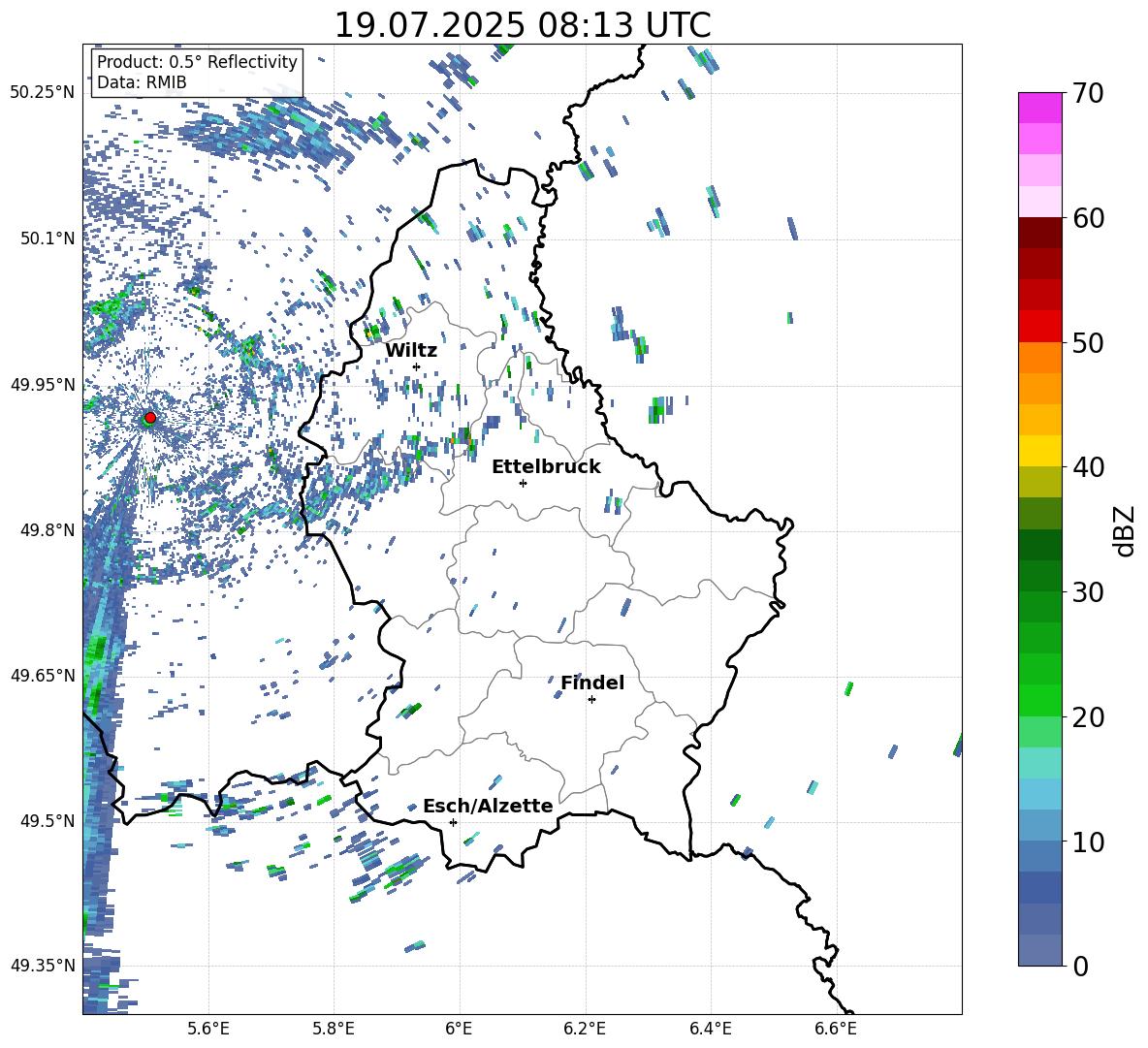Click the cross marker below Findel
This screenshot has height=1048, width=1148.
coord(591,700)
